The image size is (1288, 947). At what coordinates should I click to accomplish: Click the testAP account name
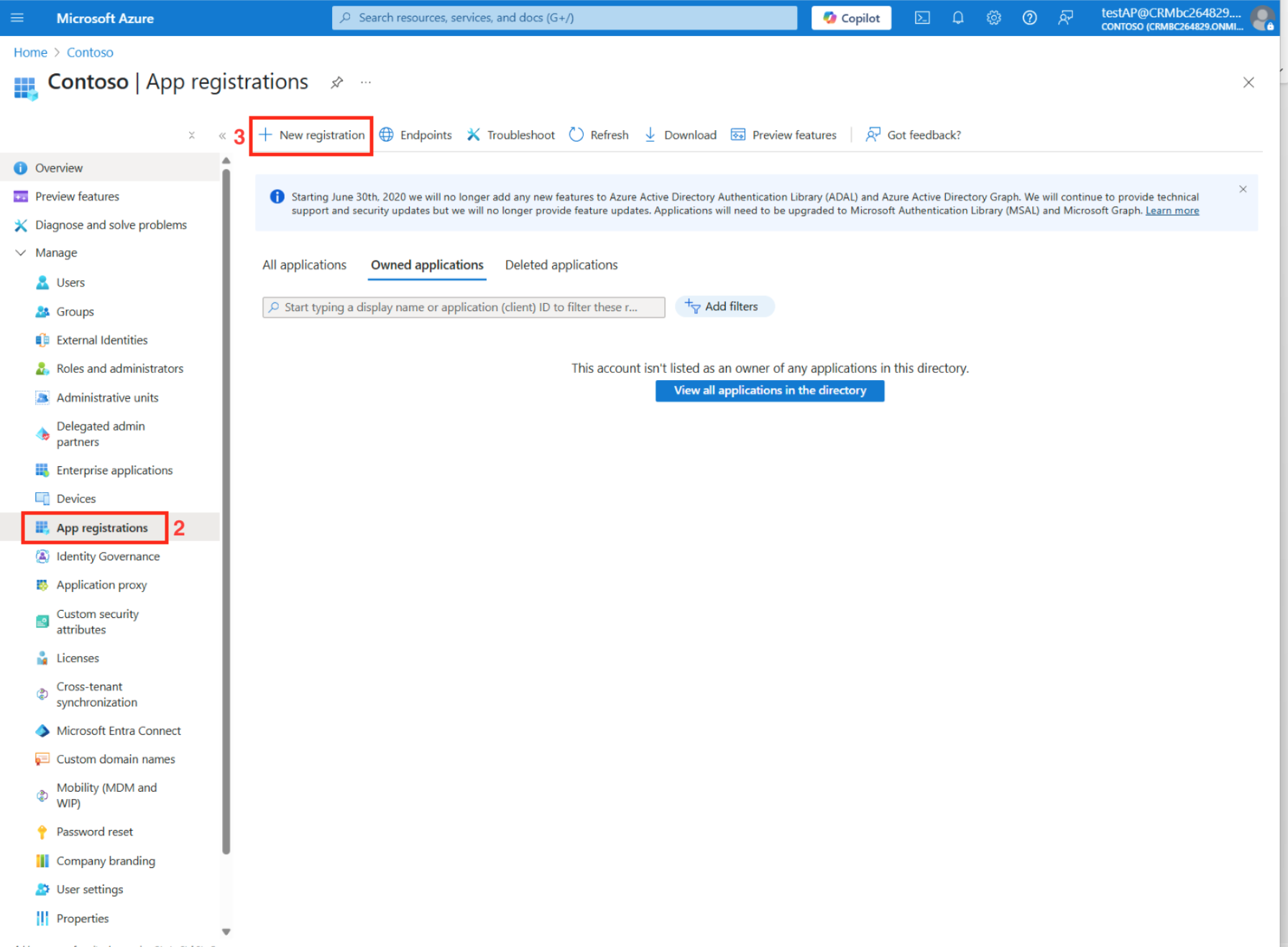pos(1171,12)
